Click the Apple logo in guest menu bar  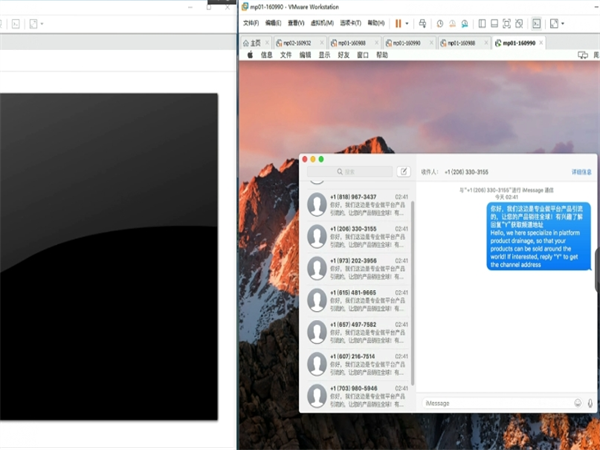coord(250,56)
